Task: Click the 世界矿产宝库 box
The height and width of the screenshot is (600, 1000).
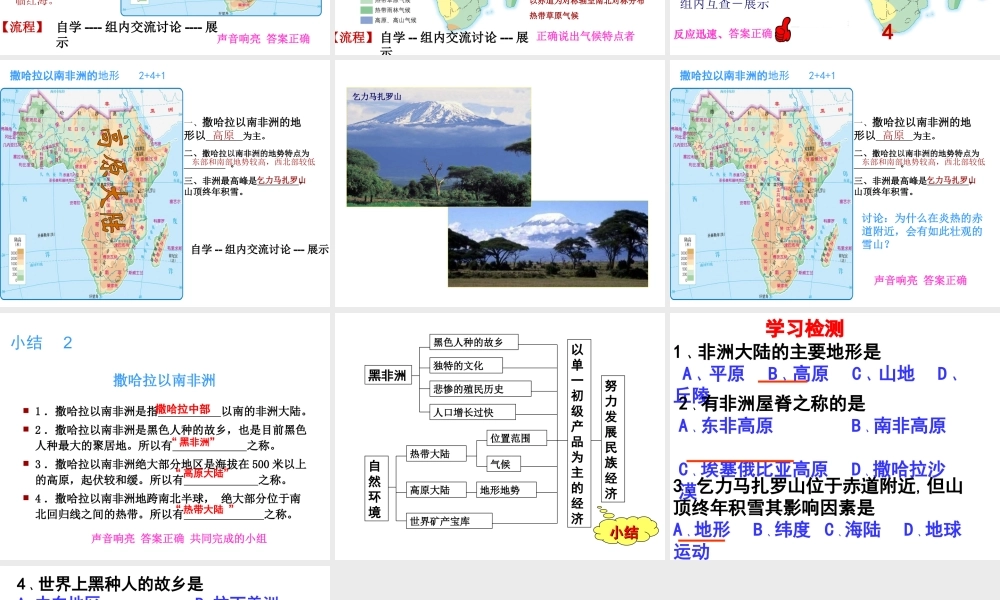Action: click(448, 521)
